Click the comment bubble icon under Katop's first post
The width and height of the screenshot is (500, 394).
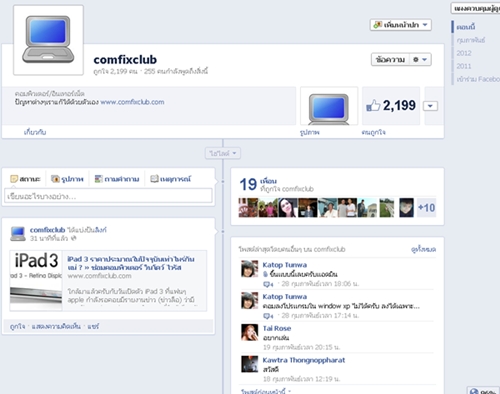(x=268, y=284)
